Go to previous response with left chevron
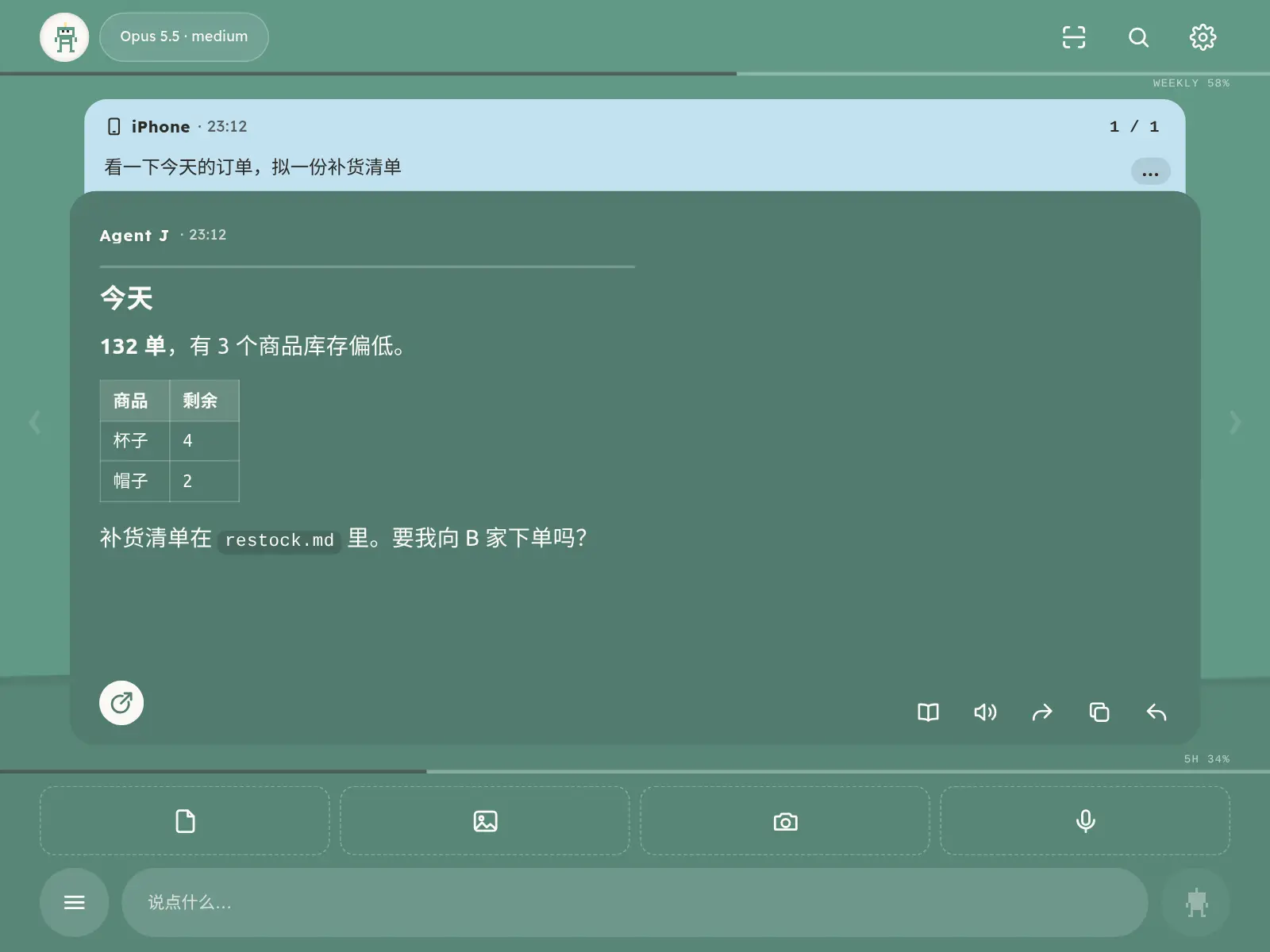The height and width of the screenshot is (952, 1270). pyautogui.click(x=35, y=421)
